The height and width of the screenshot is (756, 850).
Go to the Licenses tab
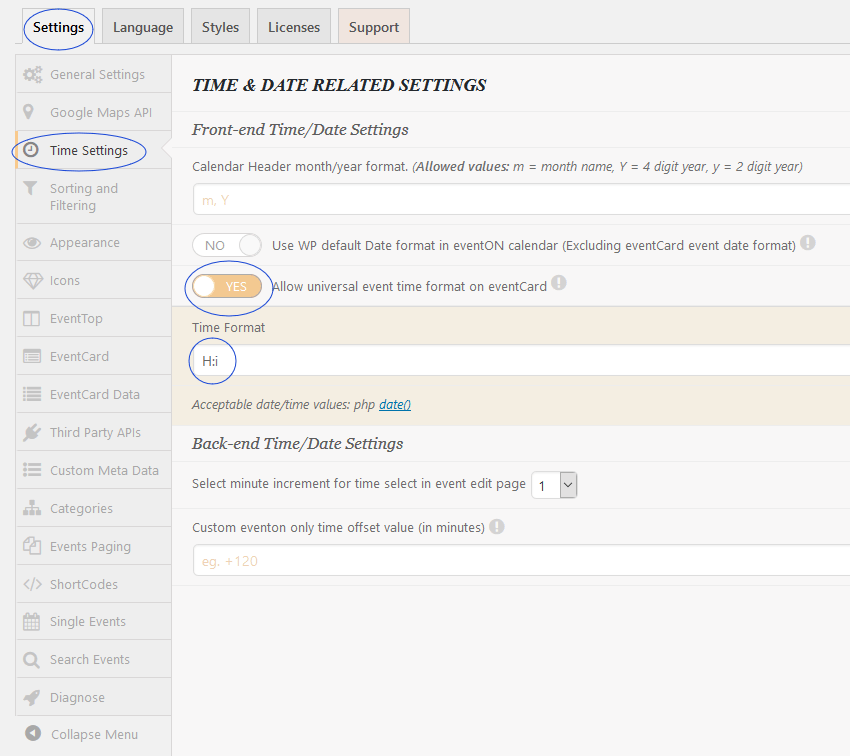[x=294, y=27]
